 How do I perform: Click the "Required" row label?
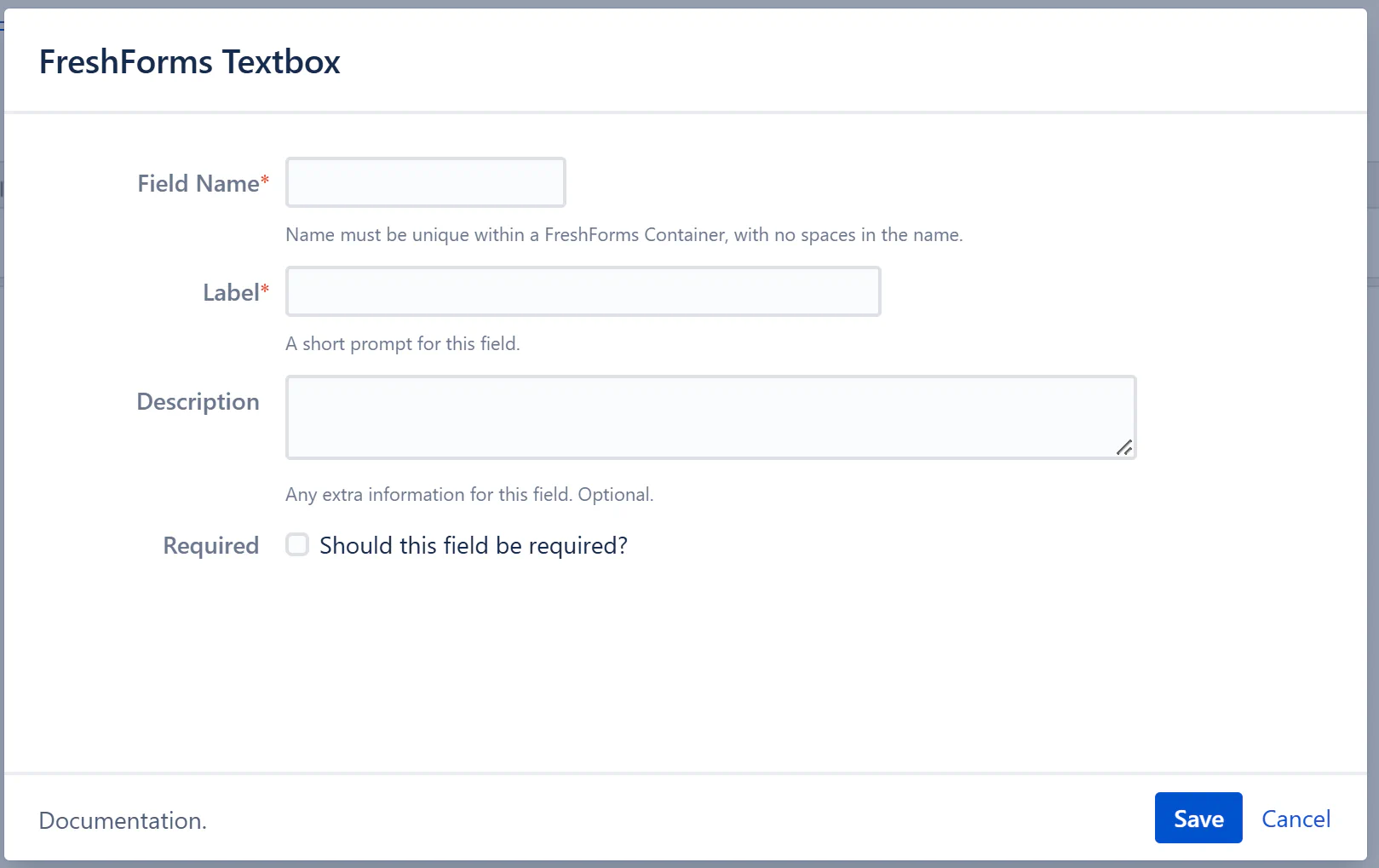[210, 546]
